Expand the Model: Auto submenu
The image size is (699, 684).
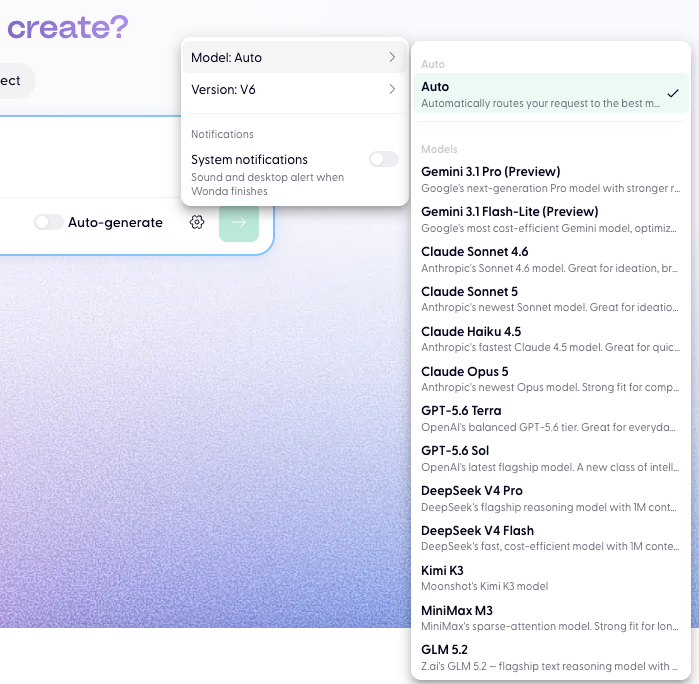coord(294,58)
